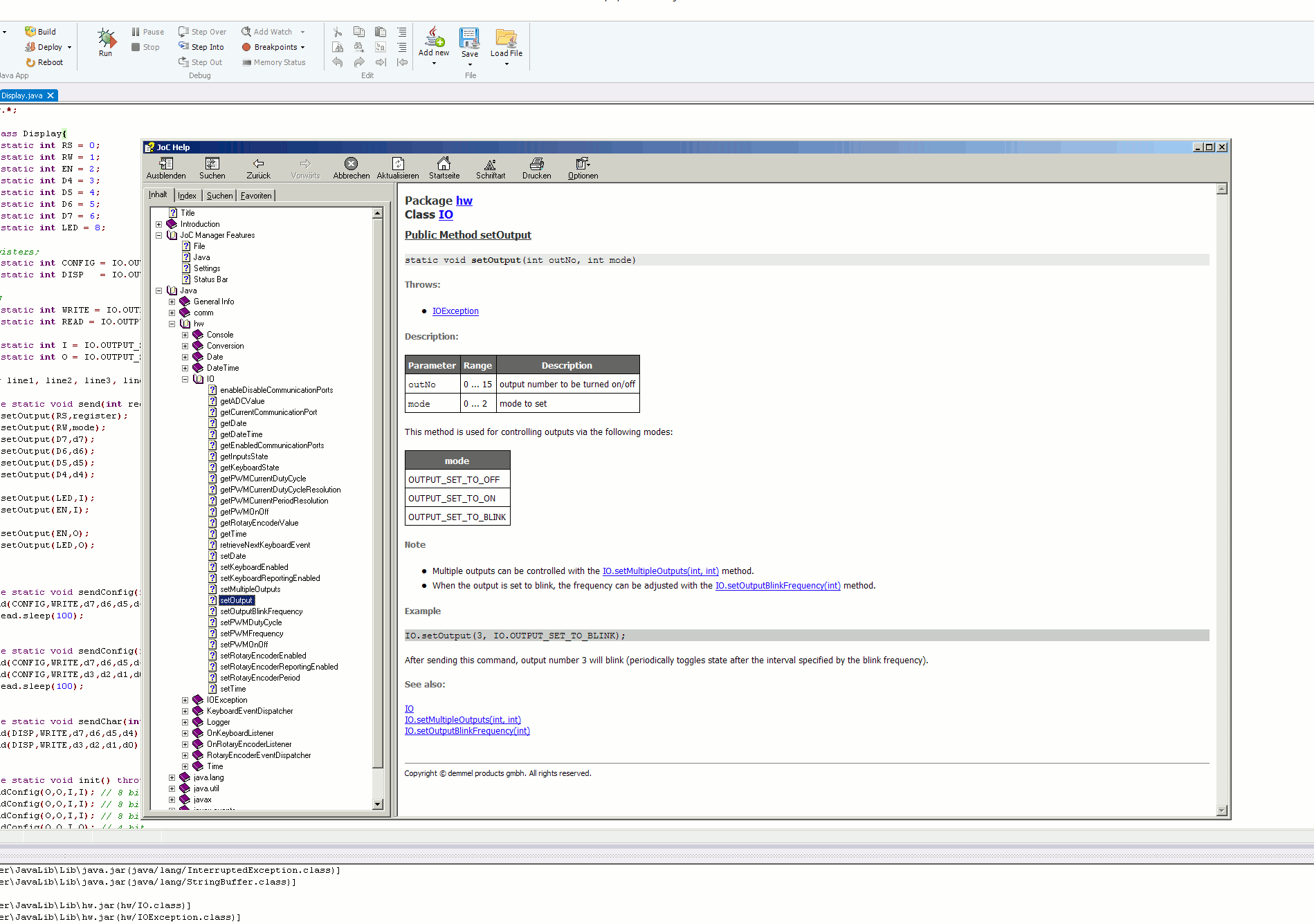Image resolution: width=1314 pixels, height=924 pixels.
Task: Click the Paste icon in Edit group
Action: click(x=381, y=32)
